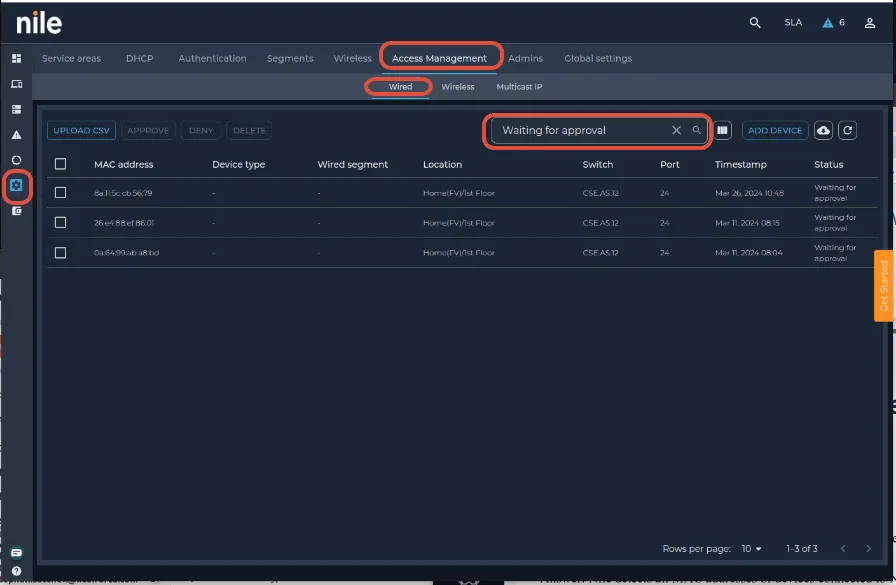Open the top-level Wireless tab
The height and width of the screenshot is (585, 896).
[x=353, y=58]
